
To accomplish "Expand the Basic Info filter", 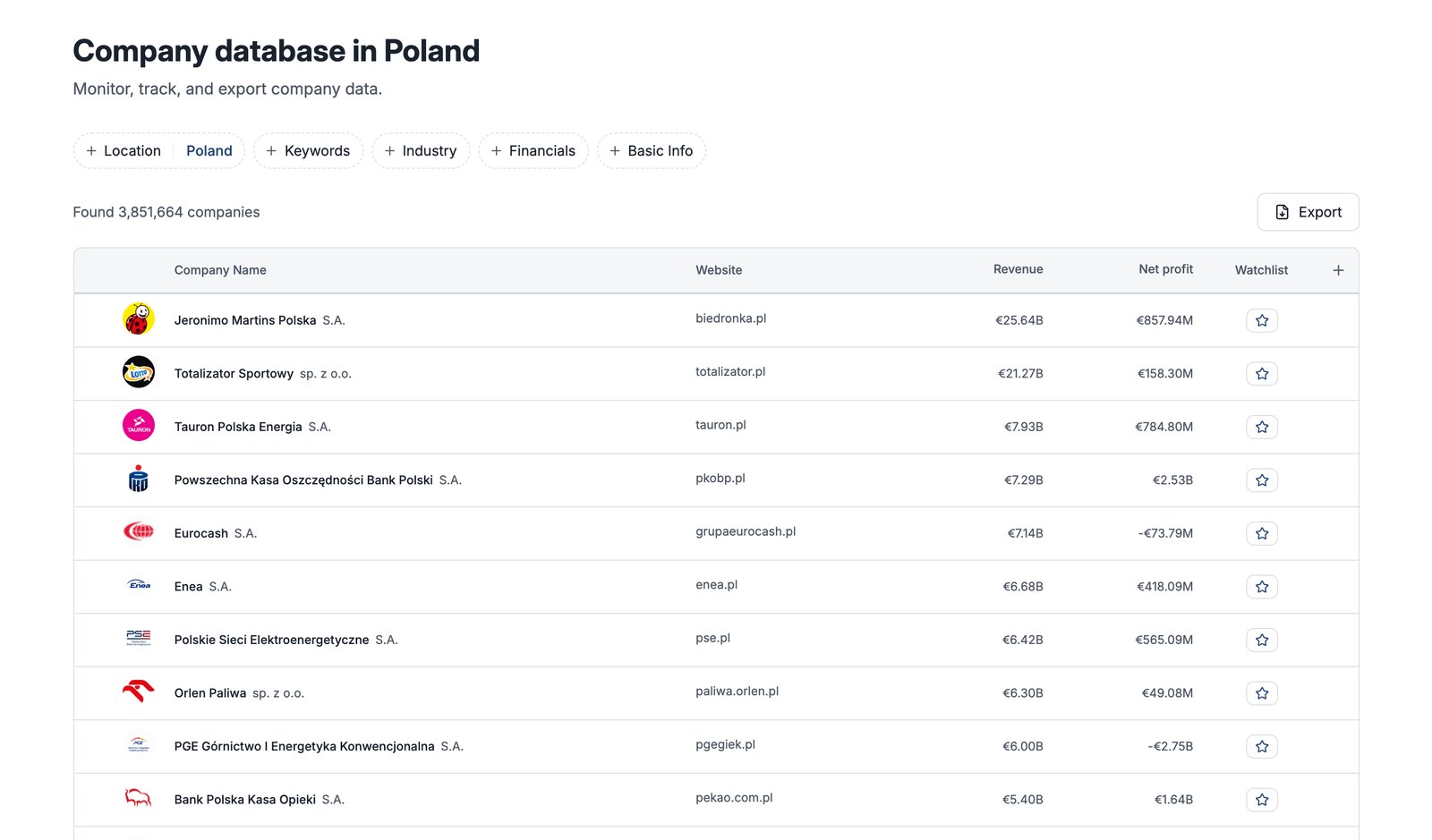I will (x=652, y=151).
